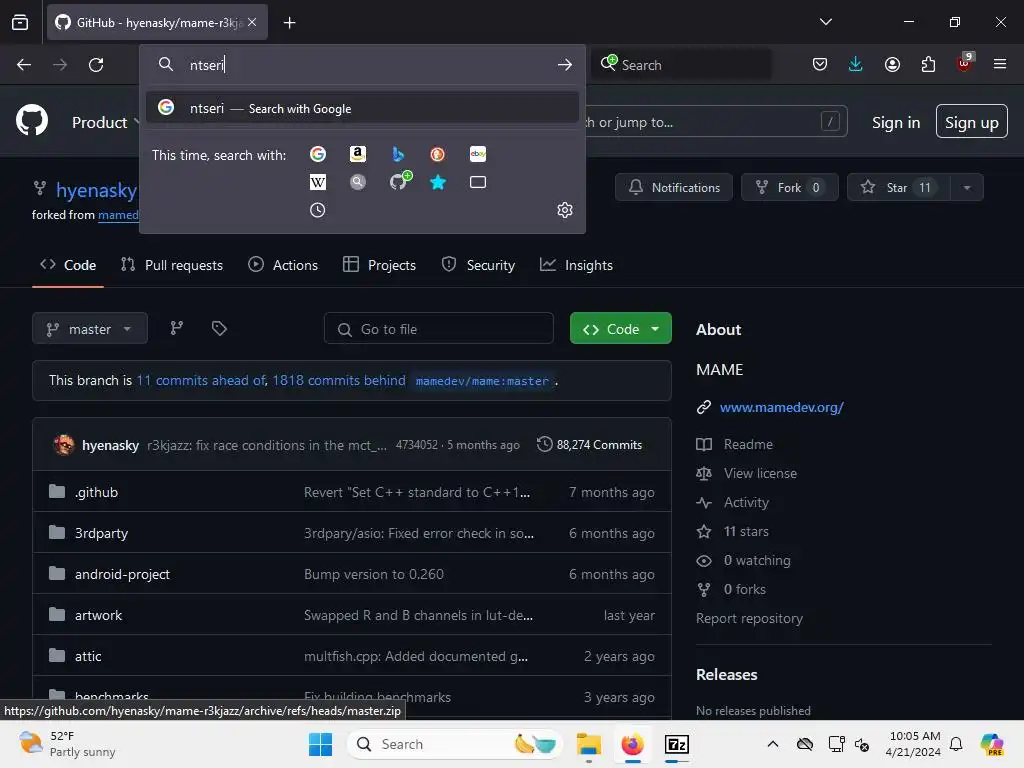1024x768 pixels.
Task: Open the Projects tab
Action: coord(379,265)
